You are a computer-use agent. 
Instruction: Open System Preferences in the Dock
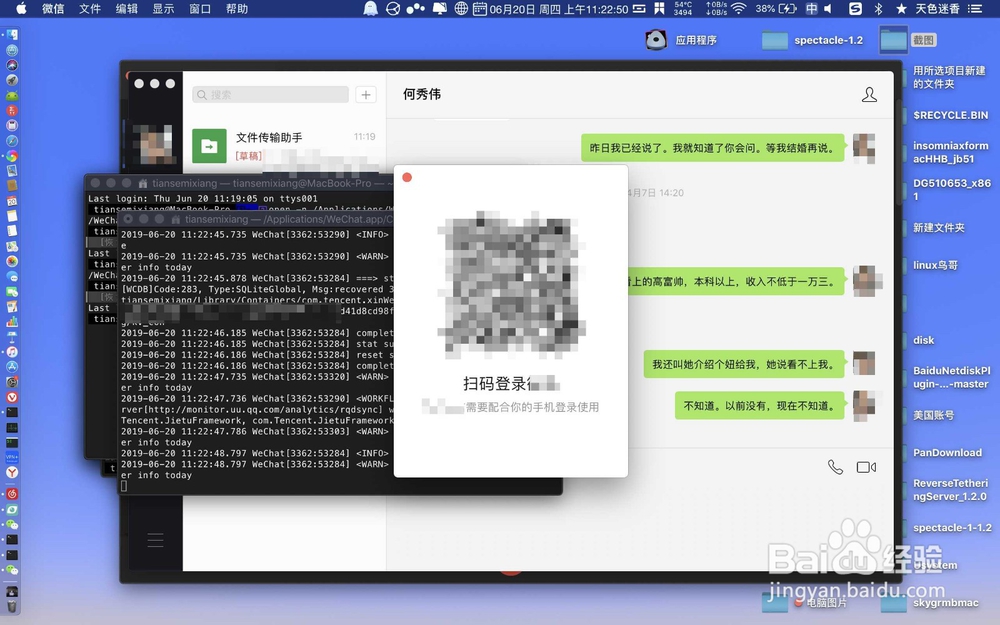[x=12, y=382]
